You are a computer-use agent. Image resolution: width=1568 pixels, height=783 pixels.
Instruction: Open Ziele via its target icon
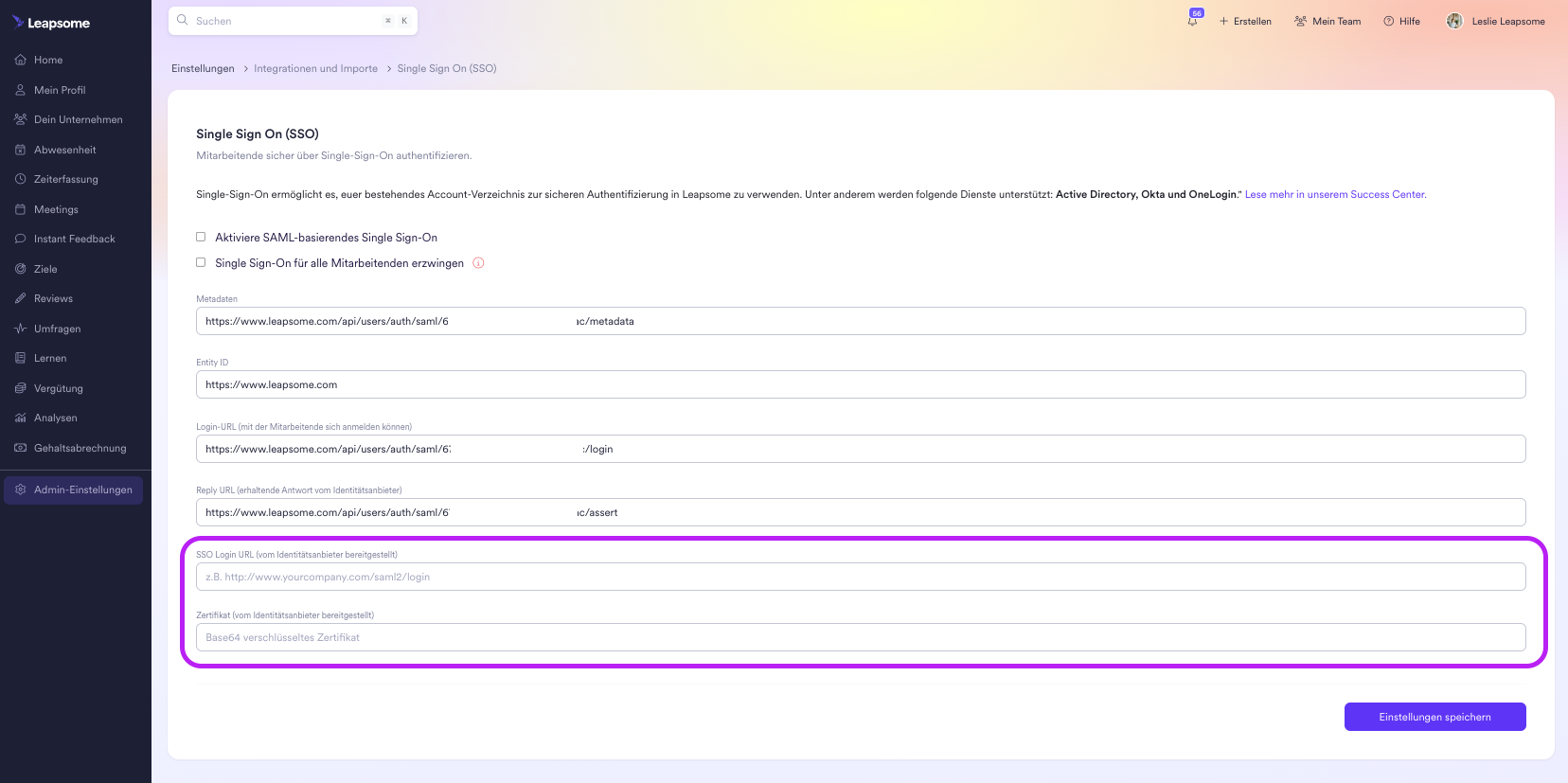point(20,269)
